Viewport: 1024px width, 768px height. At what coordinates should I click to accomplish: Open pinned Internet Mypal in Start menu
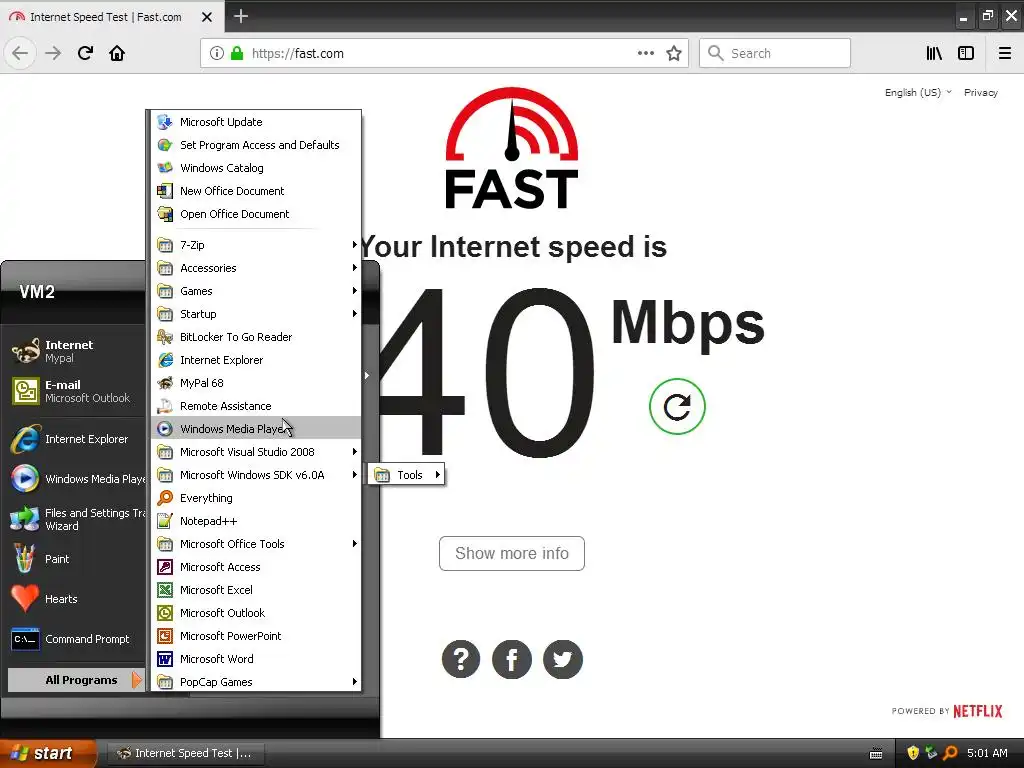[76, 351]
